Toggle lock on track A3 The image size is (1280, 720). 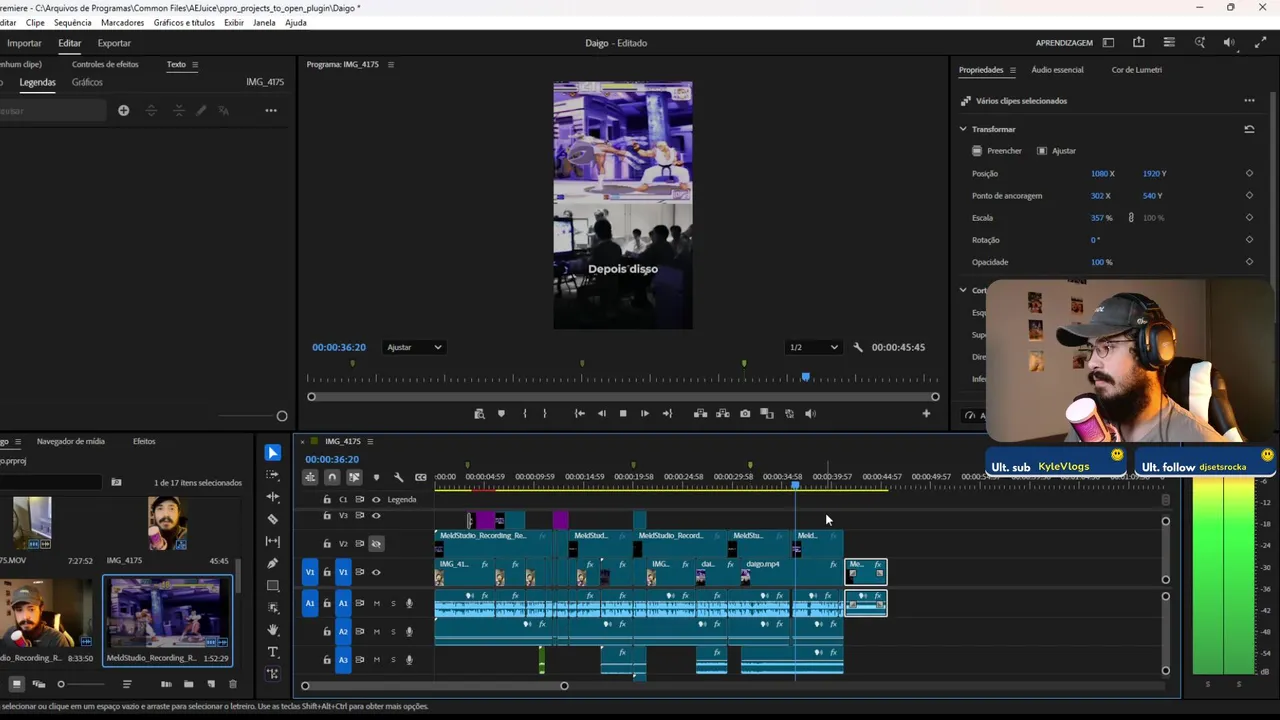[x=327, y=659]
